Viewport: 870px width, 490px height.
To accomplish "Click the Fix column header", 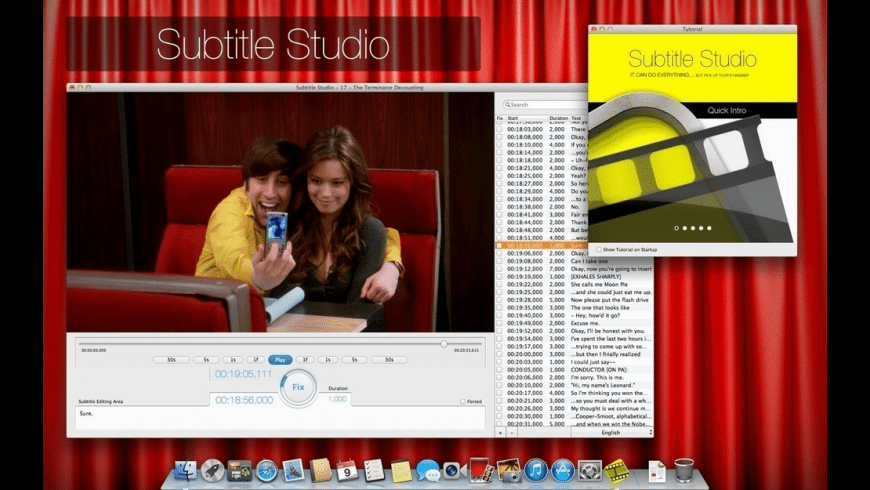I will (500, 118).
